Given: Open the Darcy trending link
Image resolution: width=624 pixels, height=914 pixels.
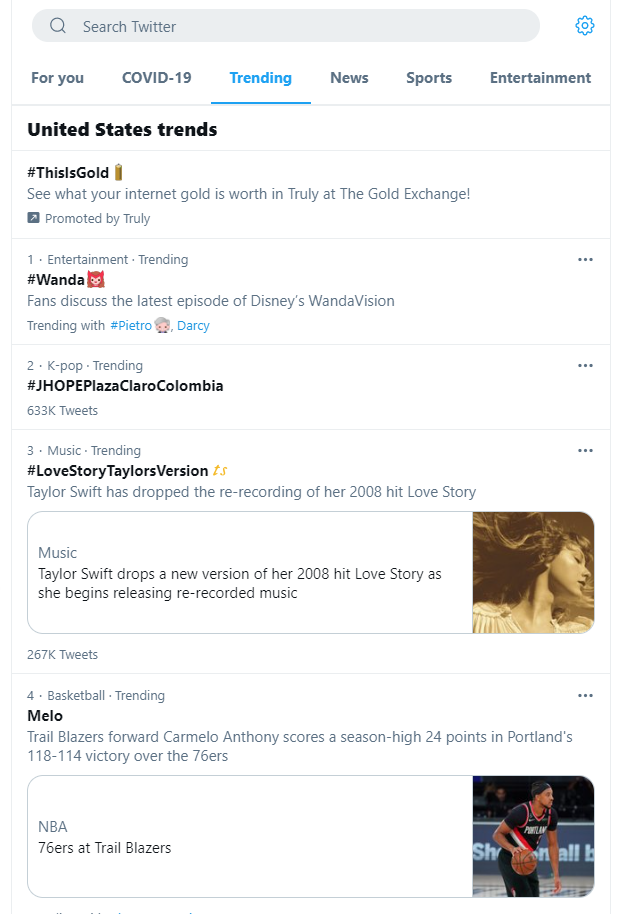Looking at the screenshot, I should click(x=193, y=325).
